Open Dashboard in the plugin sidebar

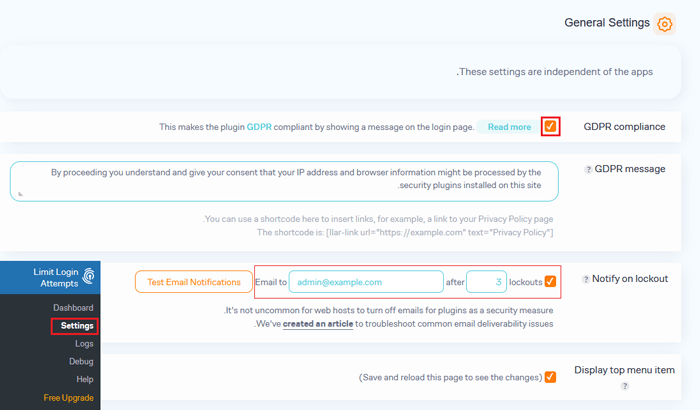(x=73, y=308)
